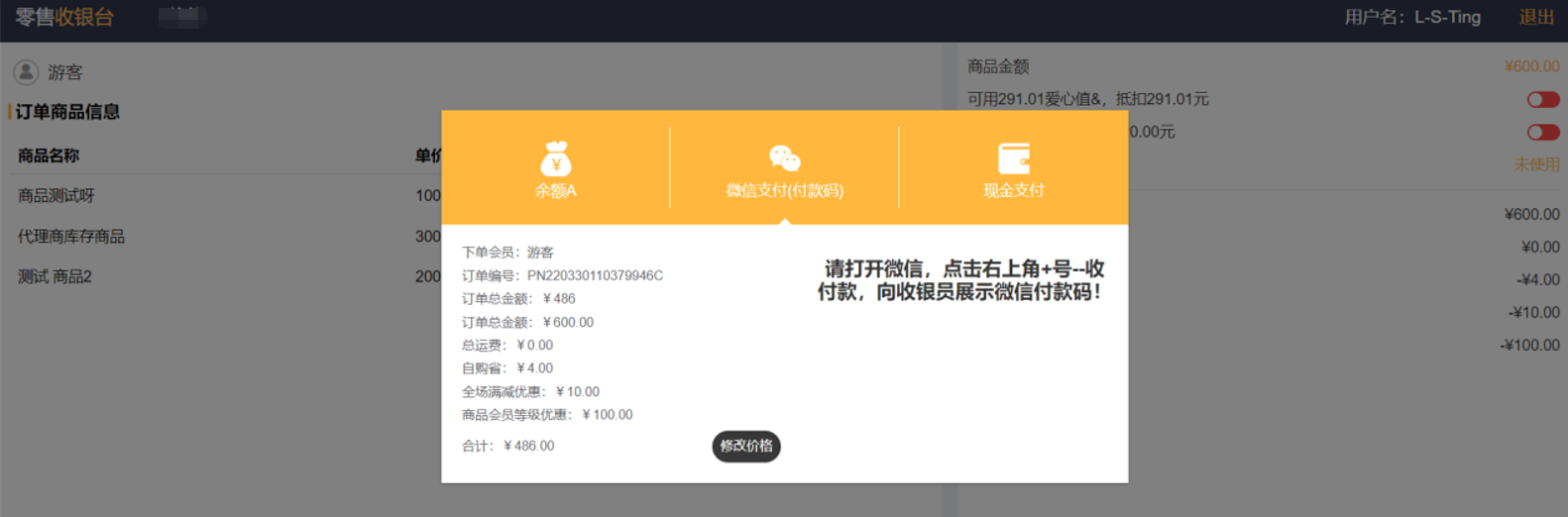Click the 商品名称 column header

click(x=49, y=155)
